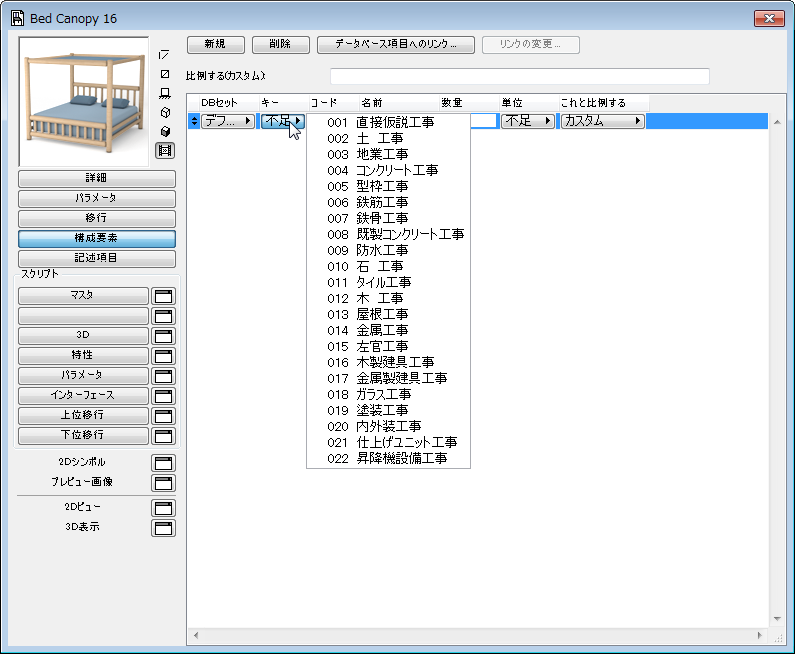The image size is (795, 654).
Task: Open プレビュー画像 window icon
Action: 163,483
